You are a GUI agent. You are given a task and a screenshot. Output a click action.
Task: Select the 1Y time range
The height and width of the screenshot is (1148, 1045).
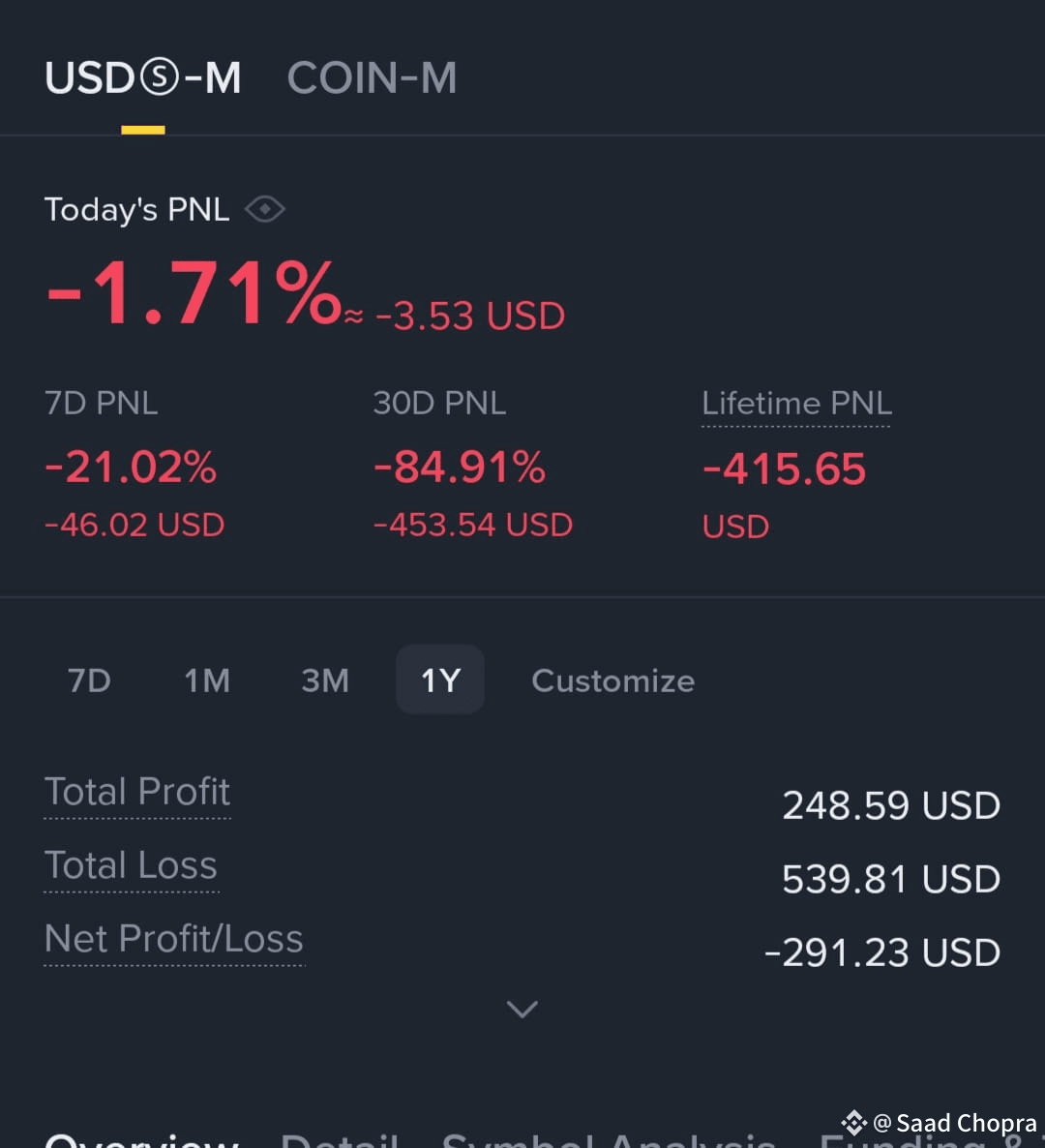(440, 680)
